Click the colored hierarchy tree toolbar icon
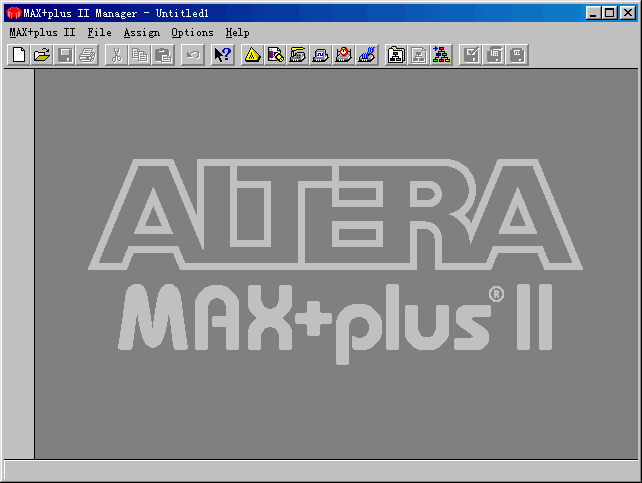Screen dimensions: 642x483 pyautogui.click(x=442, y=55)
